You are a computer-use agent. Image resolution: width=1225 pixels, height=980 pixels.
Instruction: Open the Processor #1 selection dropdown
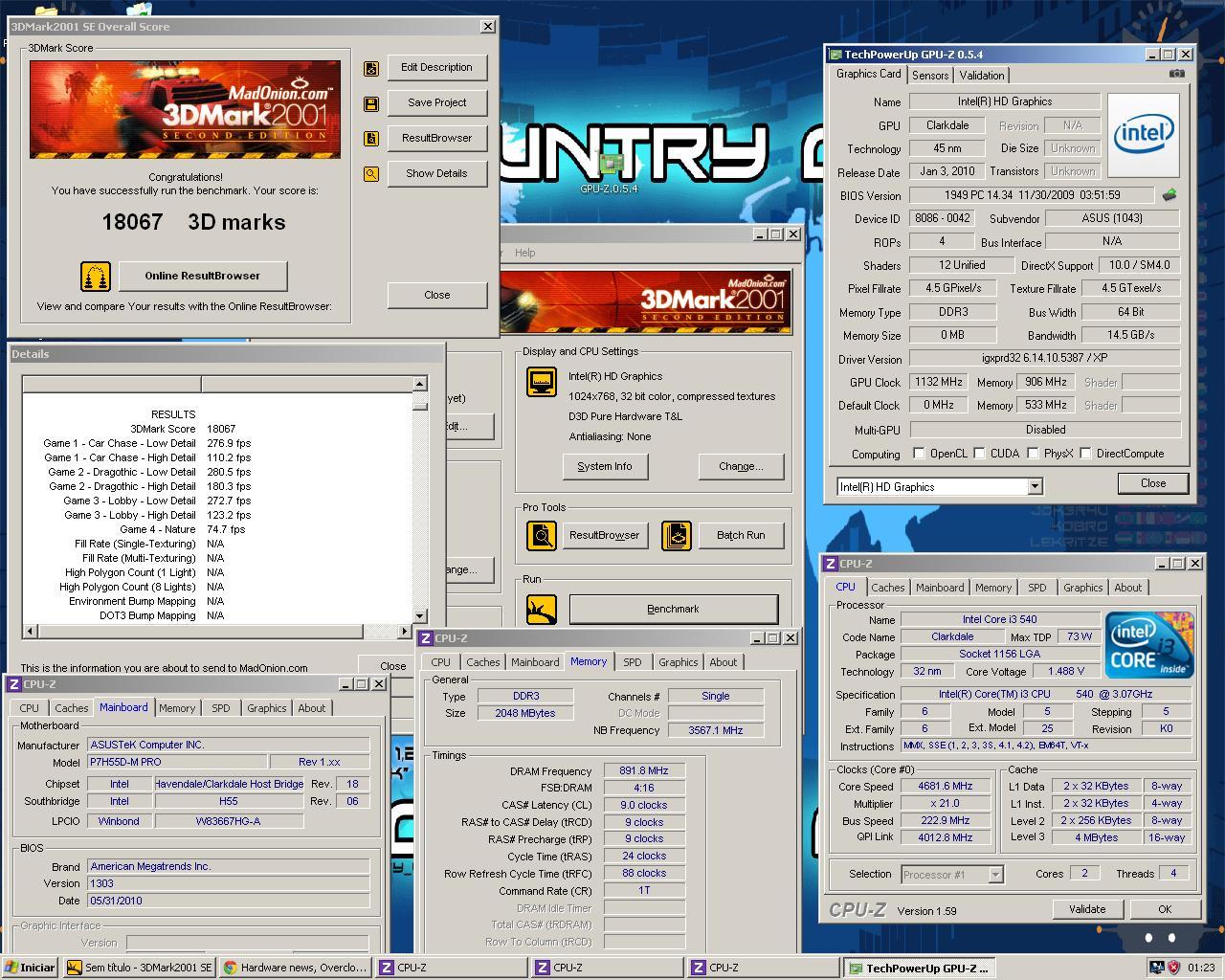click(995, 875)
